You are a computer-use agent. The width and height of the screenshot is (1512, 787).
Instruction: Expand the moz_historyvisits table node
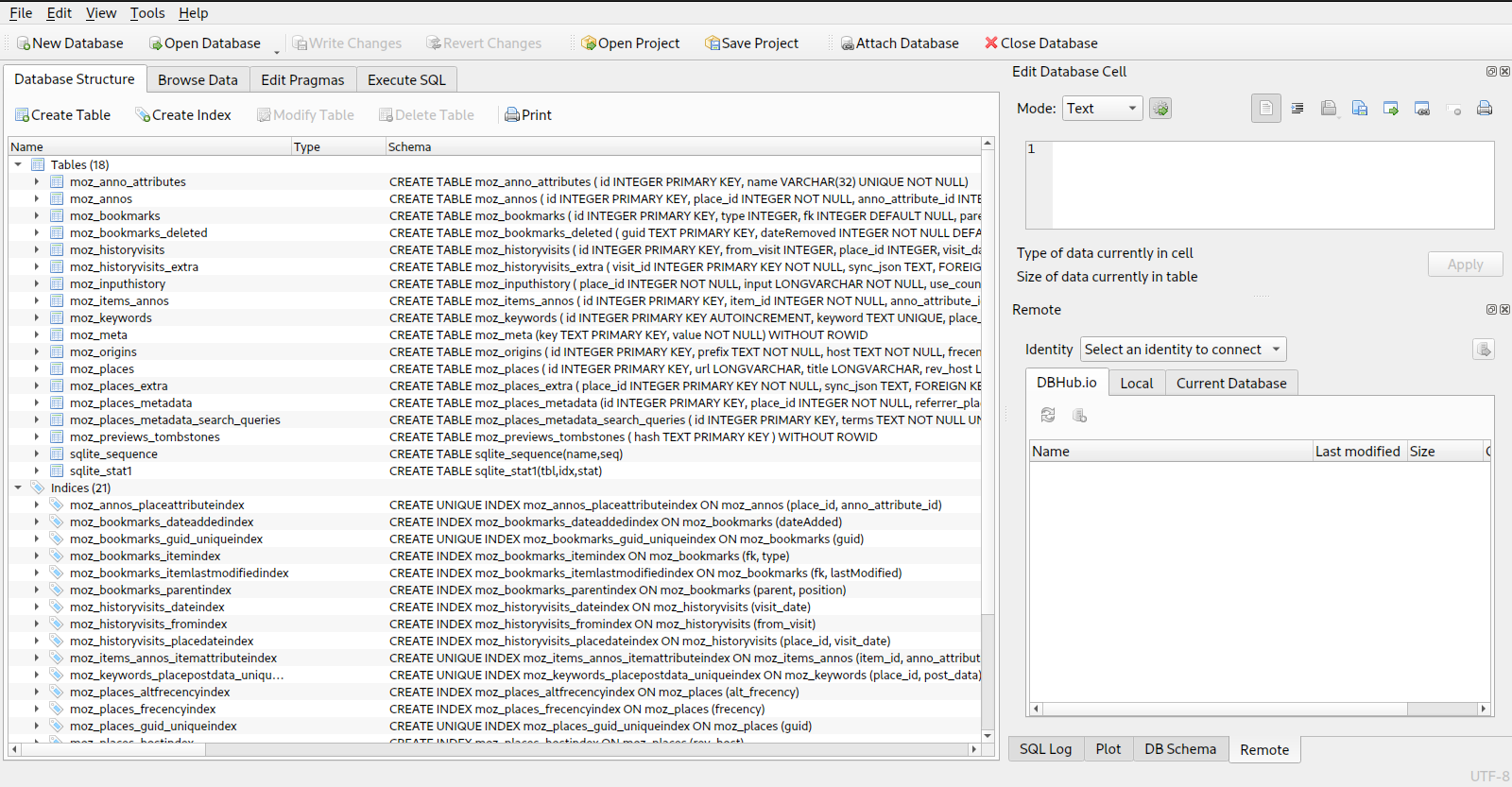pos(37,249)
